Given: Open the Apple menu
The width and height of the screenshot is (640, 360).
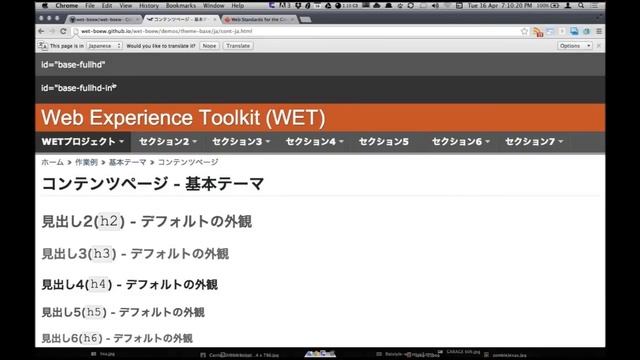Looking at the screenshot, I should click(45, 6).
